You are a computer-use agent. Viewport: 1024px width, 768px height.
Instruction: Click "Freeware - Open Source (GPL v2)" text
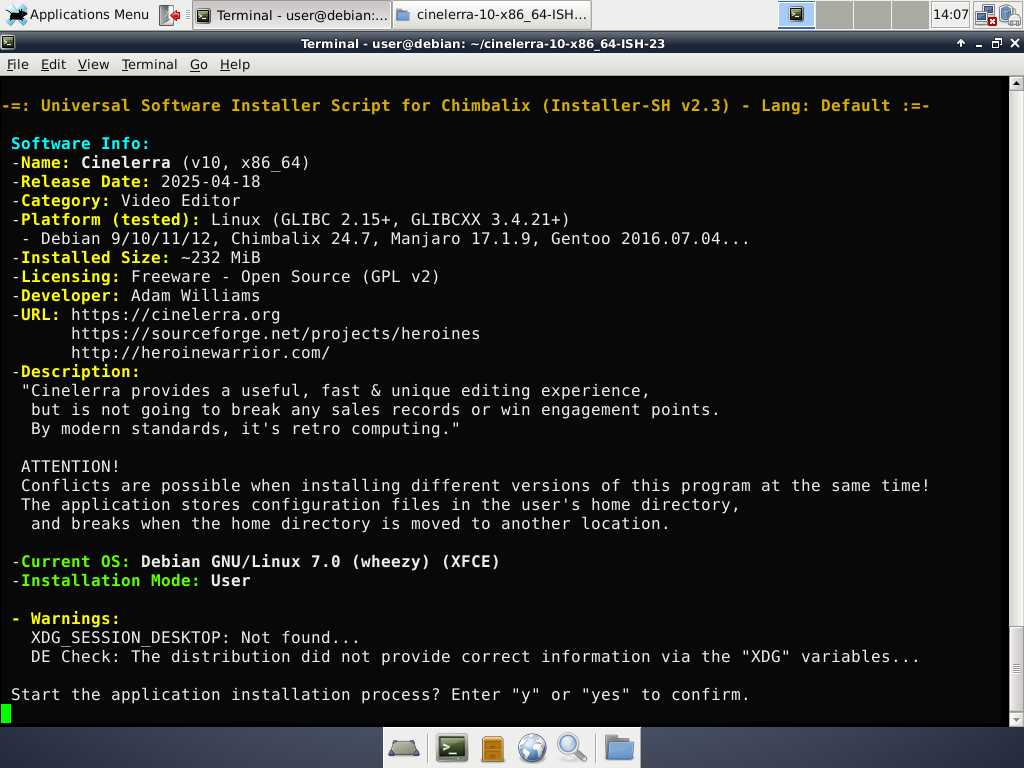point(285,277)
